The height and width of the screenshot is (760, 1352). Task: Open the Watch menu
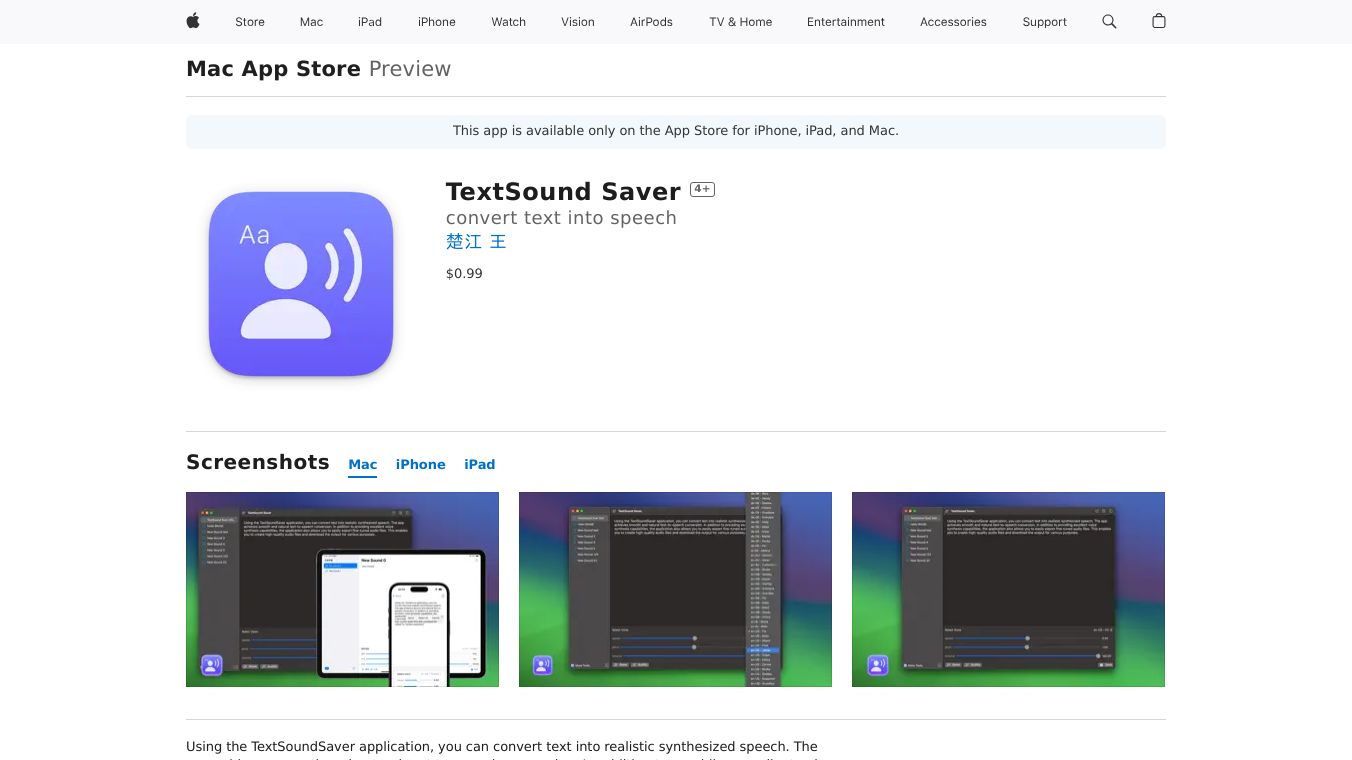509,22
